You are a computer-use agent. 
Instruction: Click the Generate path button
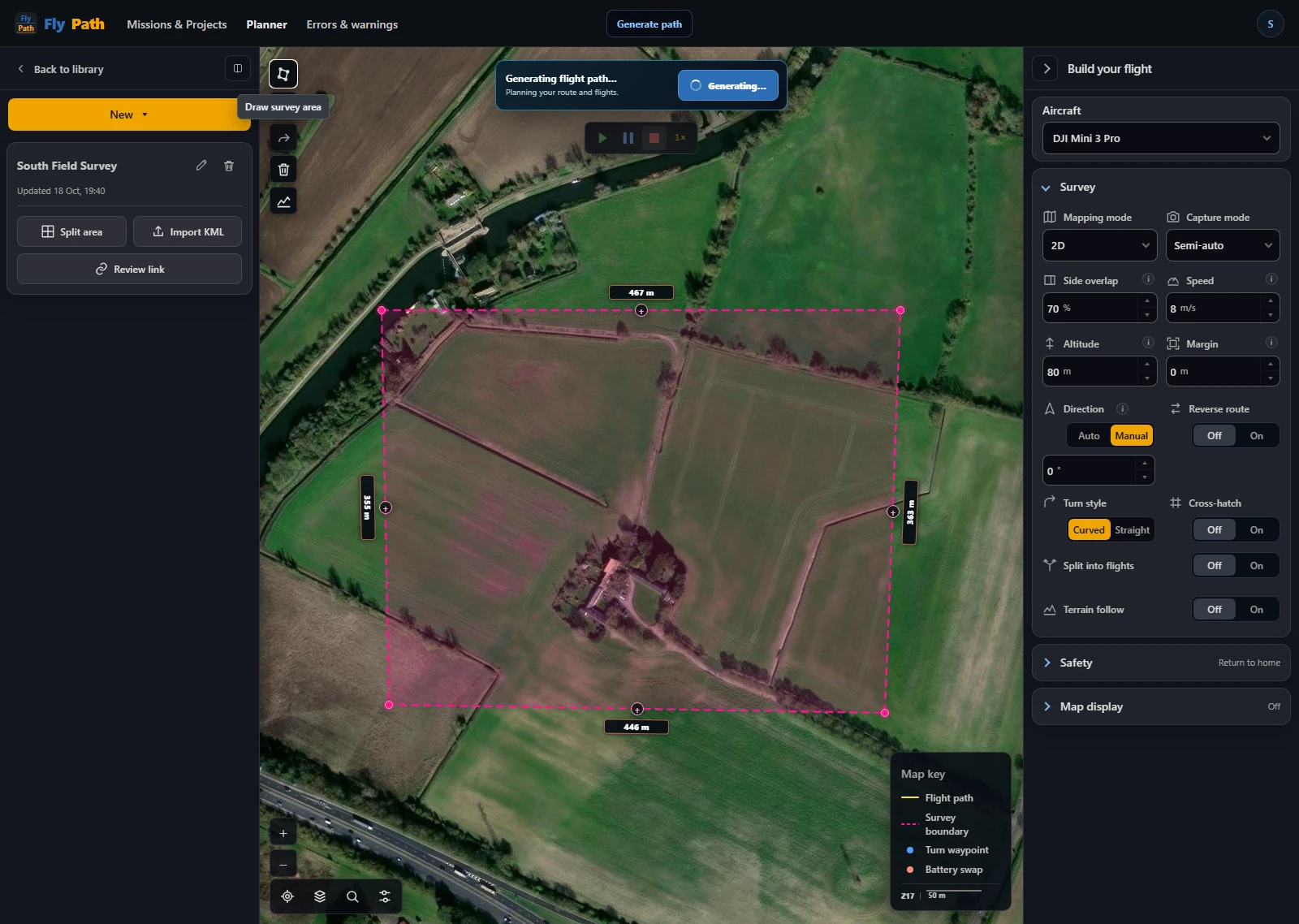[649, 24]
